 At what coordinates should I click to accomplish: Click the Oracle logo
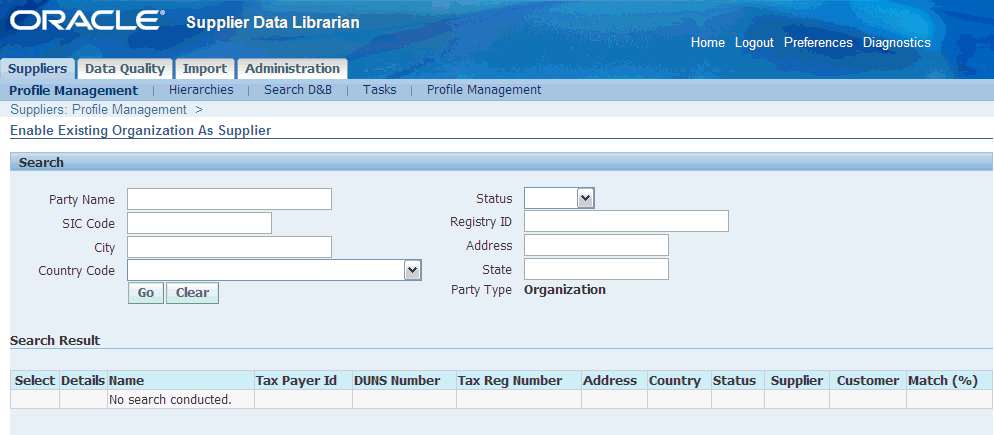click(87, 21)
